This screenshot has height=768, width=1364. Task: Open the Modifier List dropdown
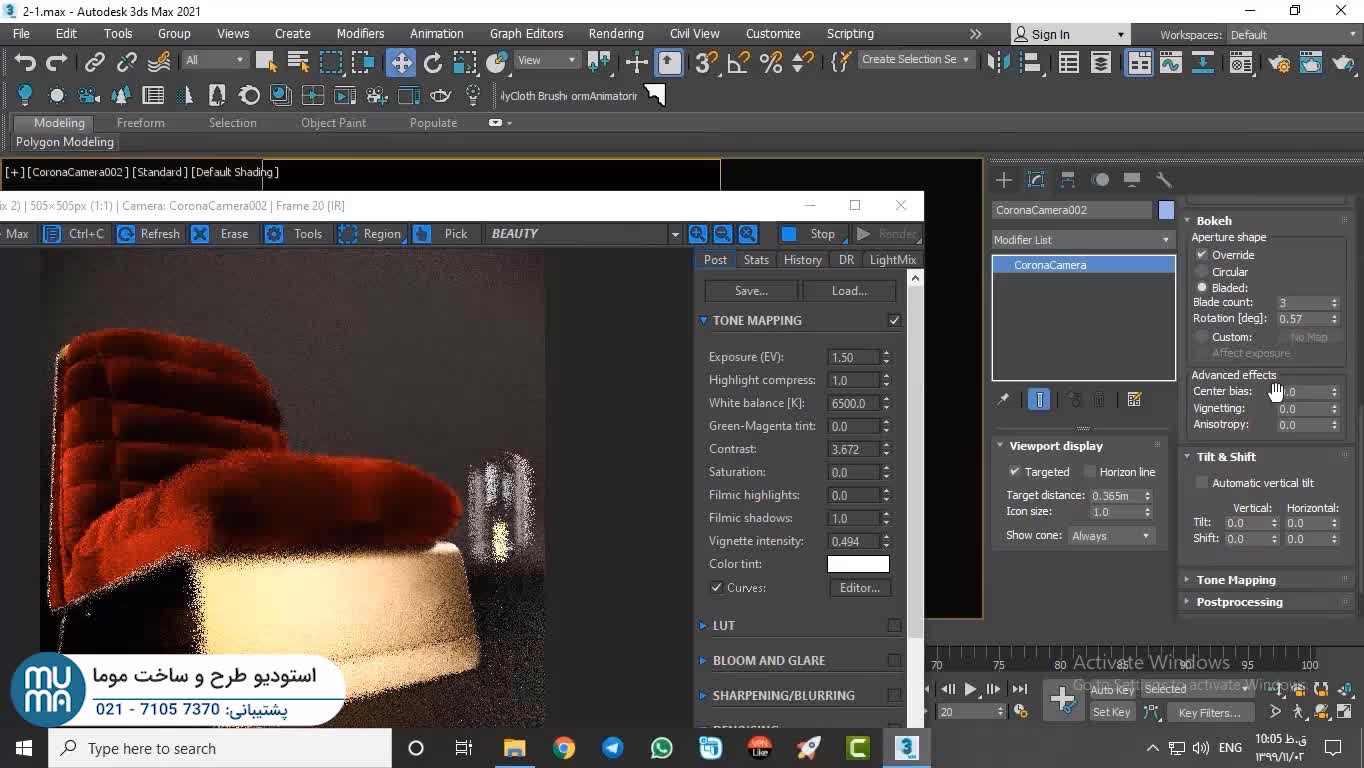[x=1082, y=240]
